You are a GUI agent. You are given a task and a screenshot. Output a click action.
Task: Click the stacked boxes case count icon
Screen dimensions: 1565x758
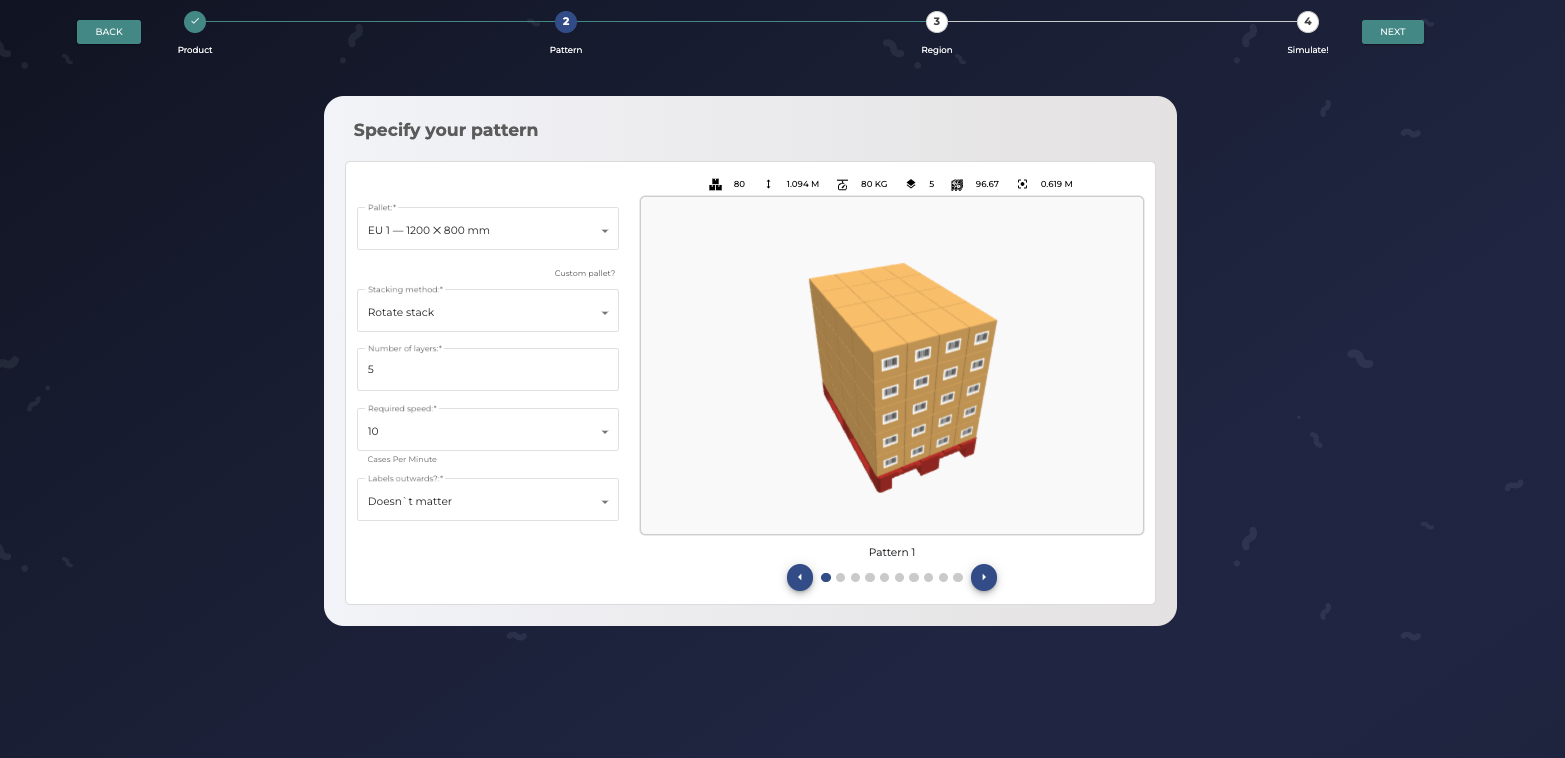coord(715,184)
